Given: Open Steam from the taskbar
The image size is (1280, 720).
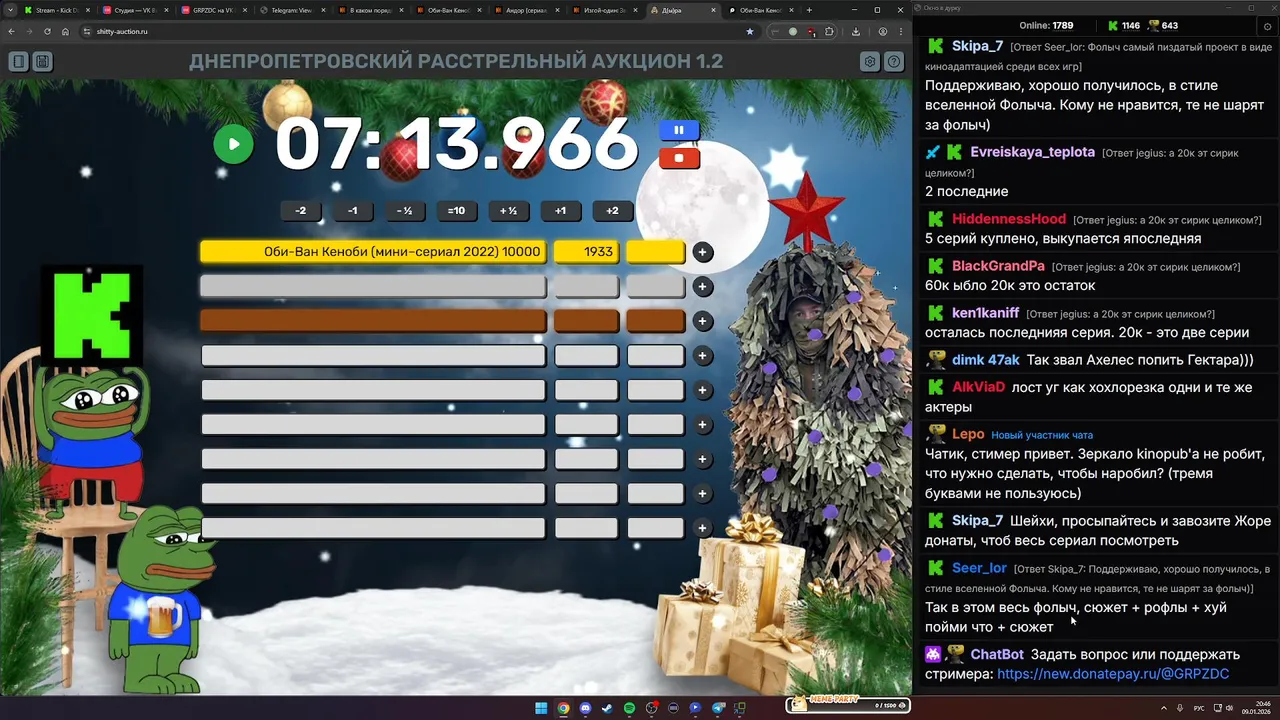Looking at the screenshot, I should 607,708.
